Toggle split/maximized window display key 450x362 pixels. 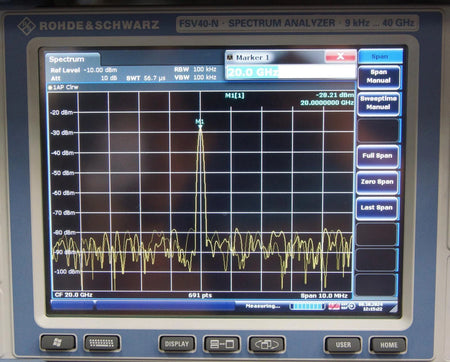222,344
